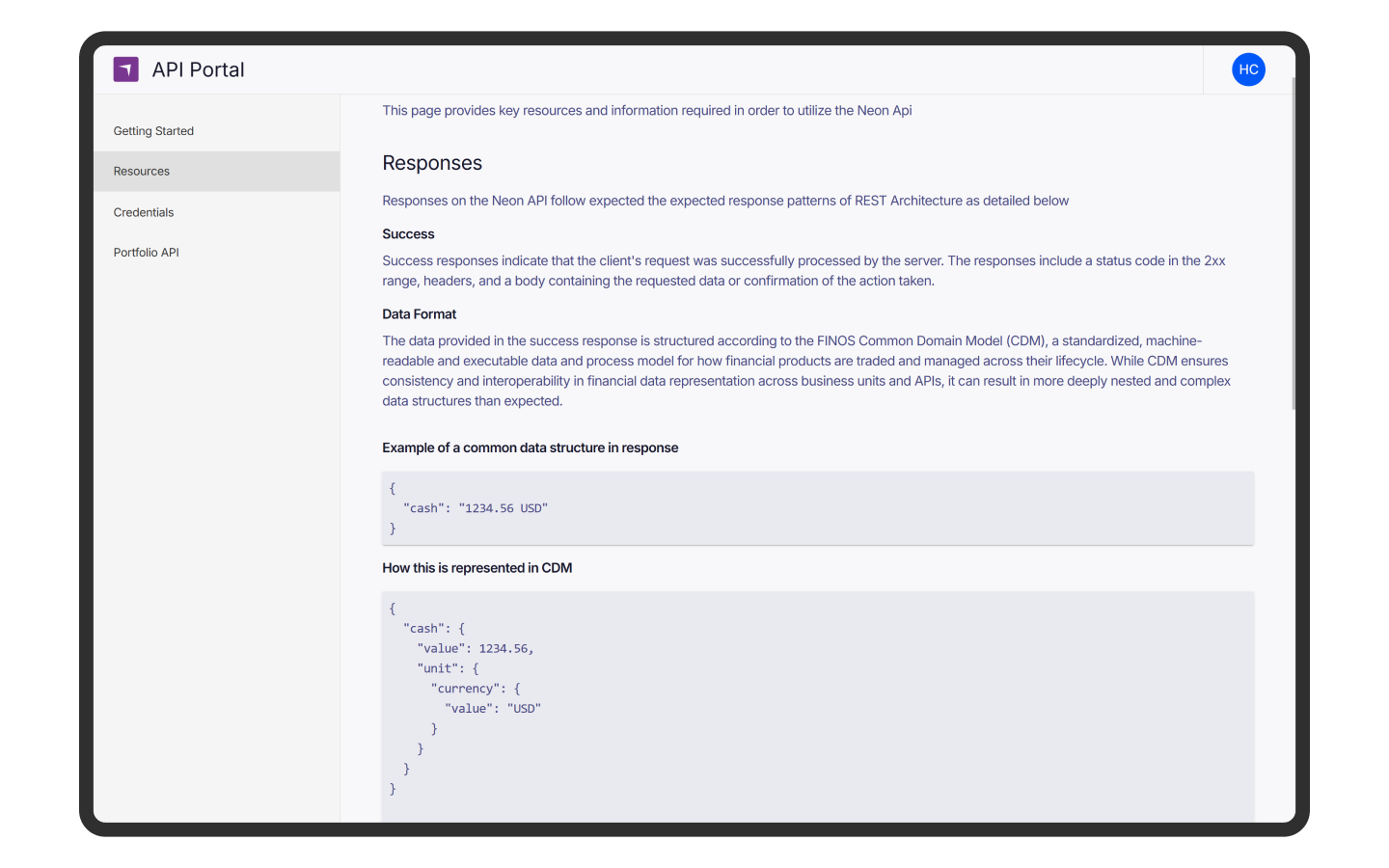Open the HC user avatar menu
1389x868 pixels.
tap(1248, 69)
